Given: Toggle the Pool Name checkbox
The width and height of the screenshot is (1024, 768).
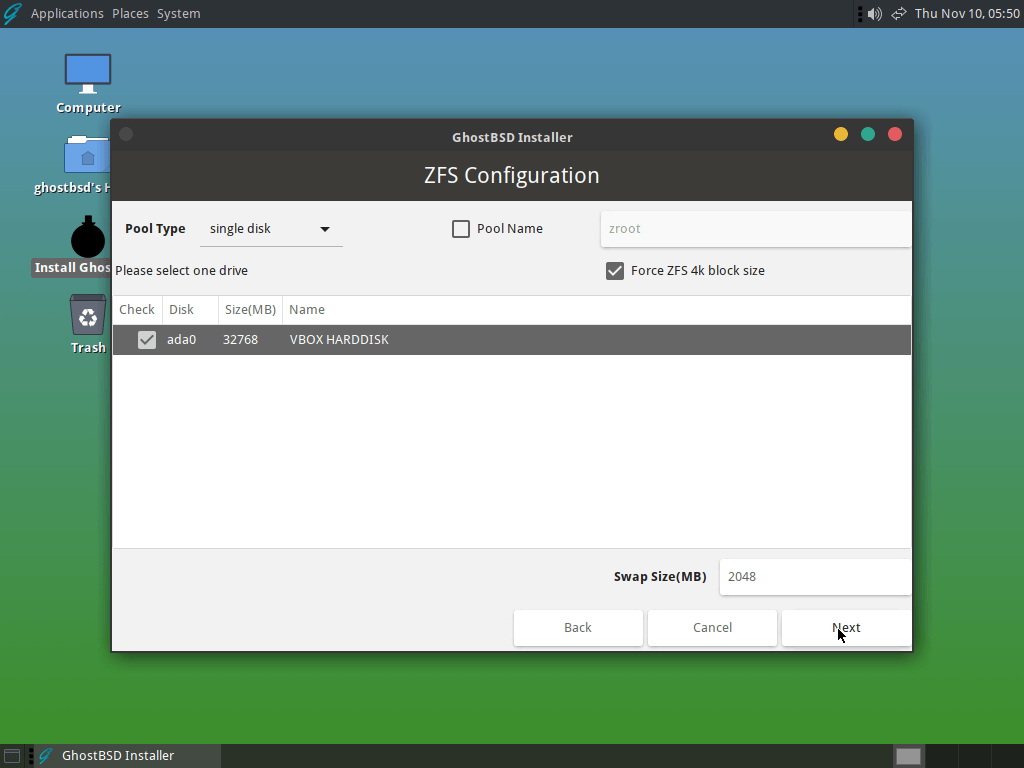Looking at the screenshot, I should [461, 229].
